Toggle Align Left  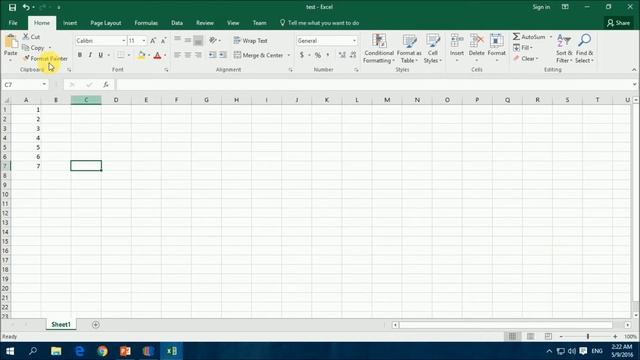pos(177,55)
